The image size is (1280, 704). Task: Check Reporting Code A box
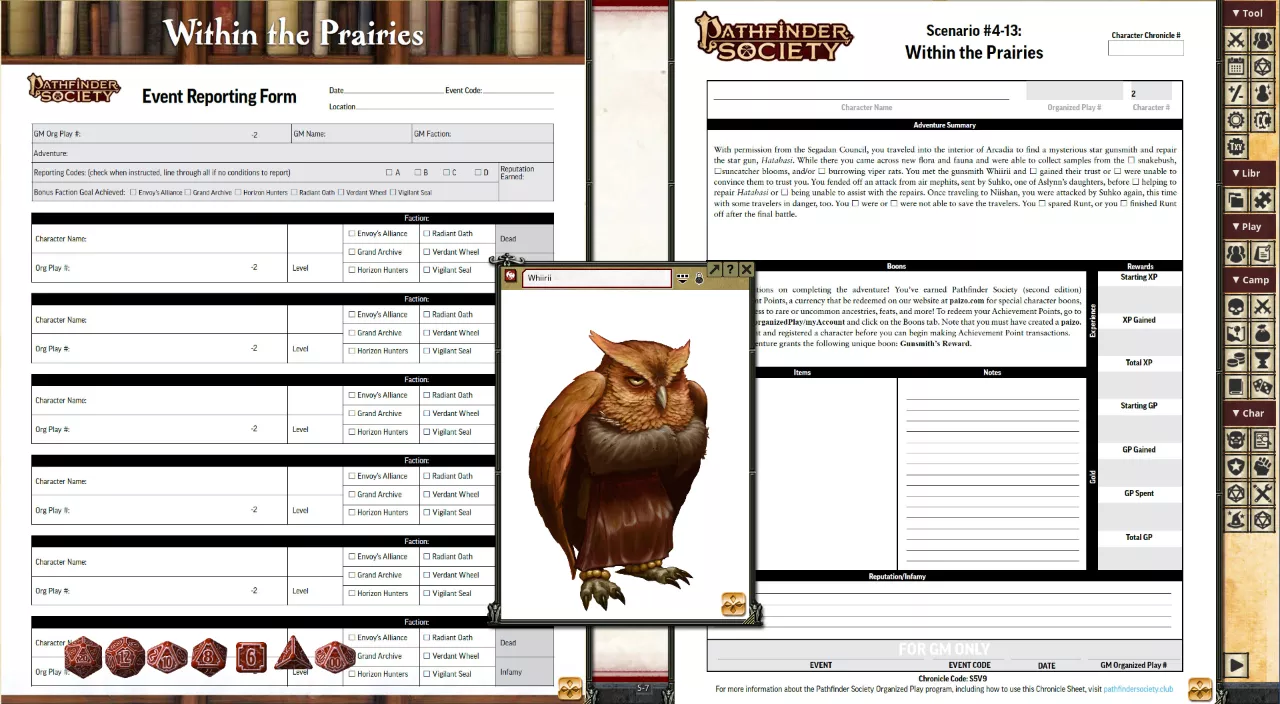(x=388, y=172)
